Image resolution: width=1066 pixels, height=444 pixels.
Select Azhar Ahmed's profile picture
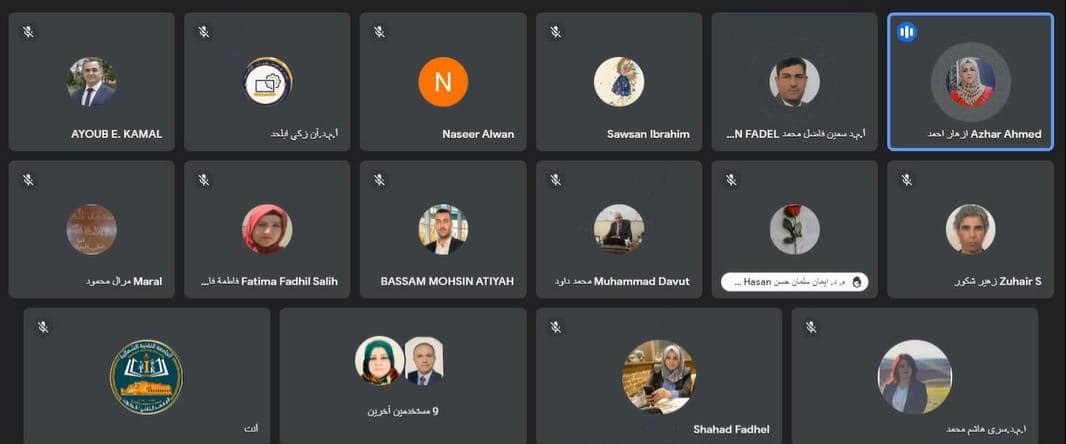pos(971,82)
